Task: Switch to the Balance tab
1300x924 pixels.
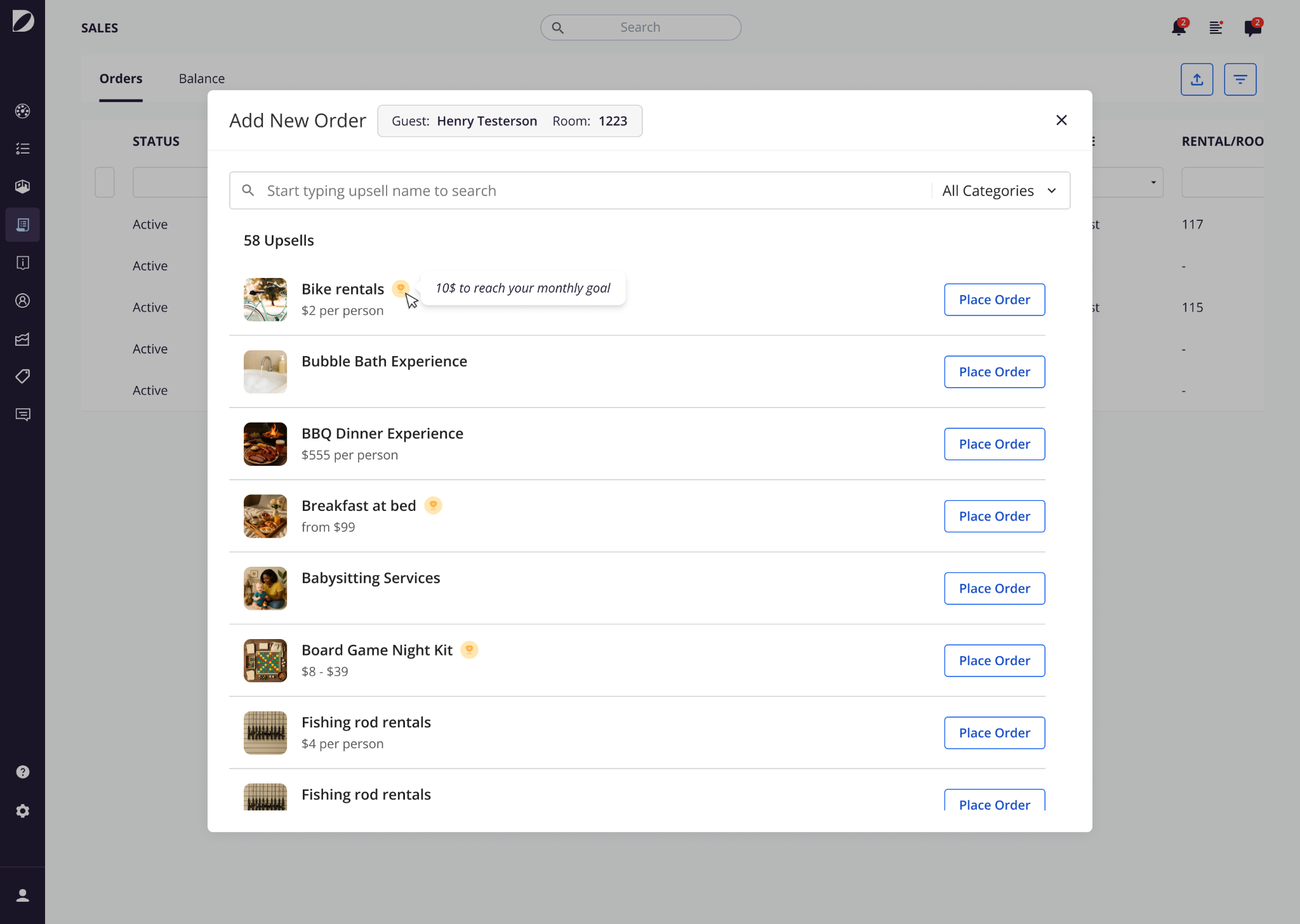Action: [202, 79]
